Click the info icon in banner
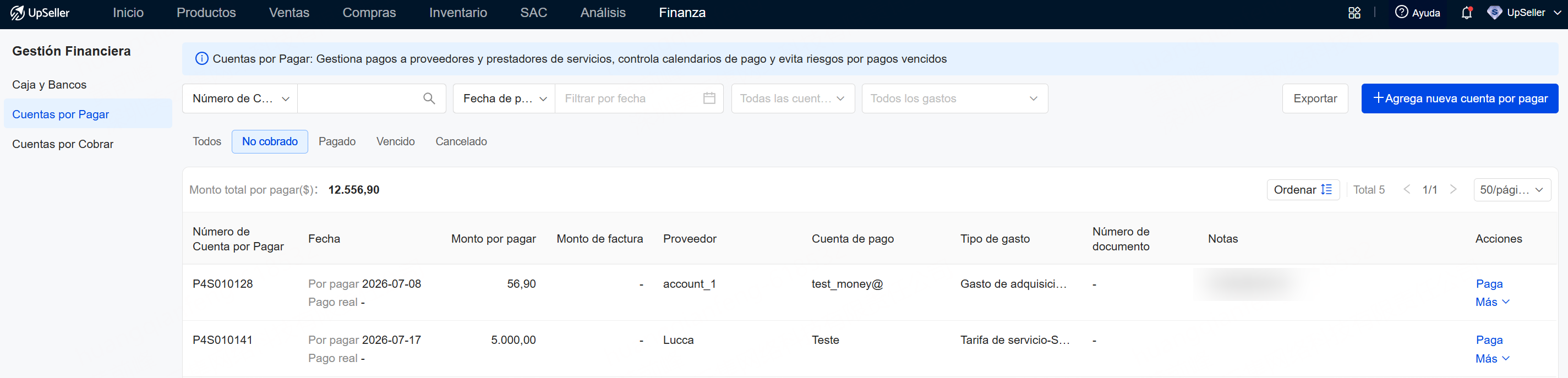The width and height of the screenshot is (1568, 378). [201, 59]
